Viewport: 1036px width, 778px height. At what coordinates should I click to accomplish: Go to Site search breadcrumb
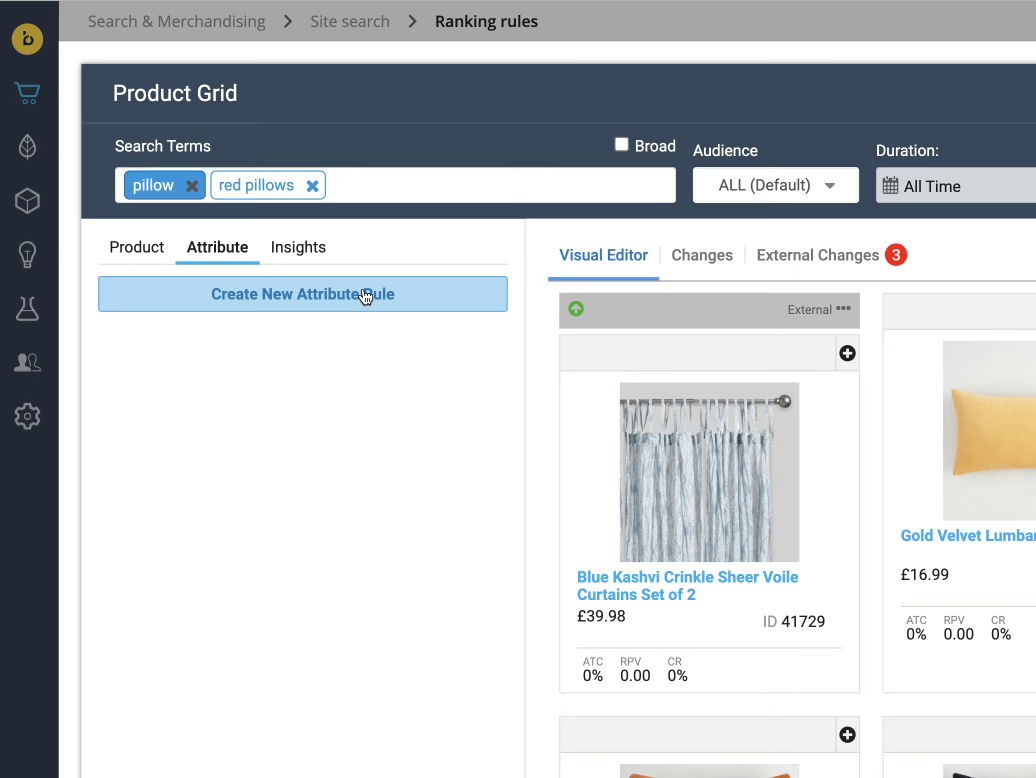(x=350, y=21)
